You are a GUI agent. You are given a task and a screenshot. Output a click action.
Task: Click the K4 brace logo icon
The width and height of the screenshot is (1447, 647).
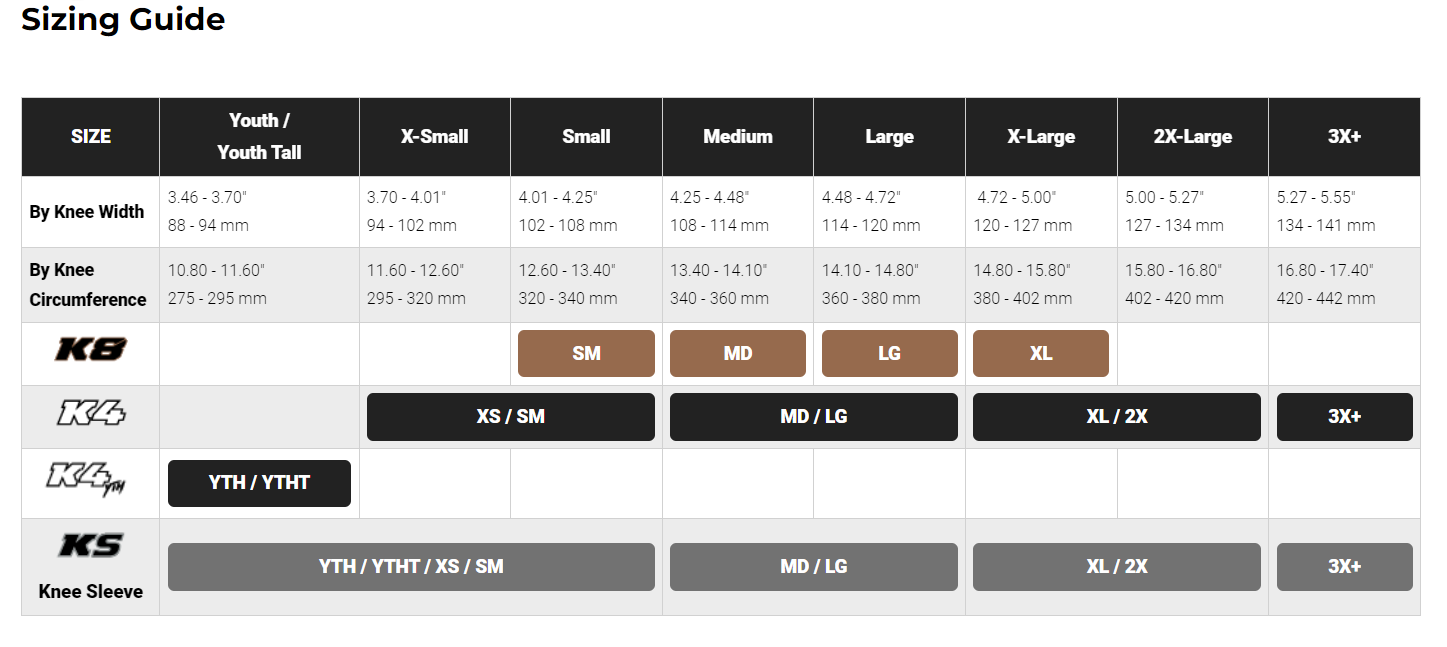point(90,413)
